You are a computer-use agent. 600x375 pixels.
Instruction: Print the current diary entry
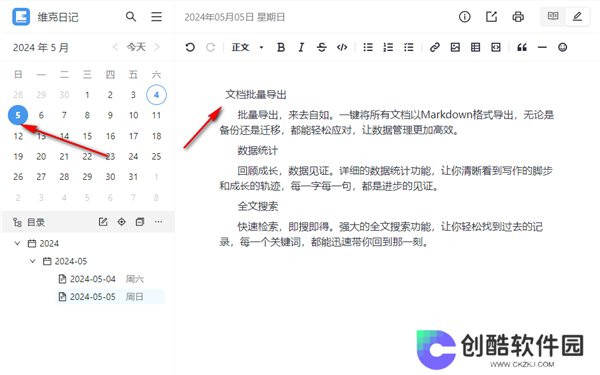tap(518, 17)
